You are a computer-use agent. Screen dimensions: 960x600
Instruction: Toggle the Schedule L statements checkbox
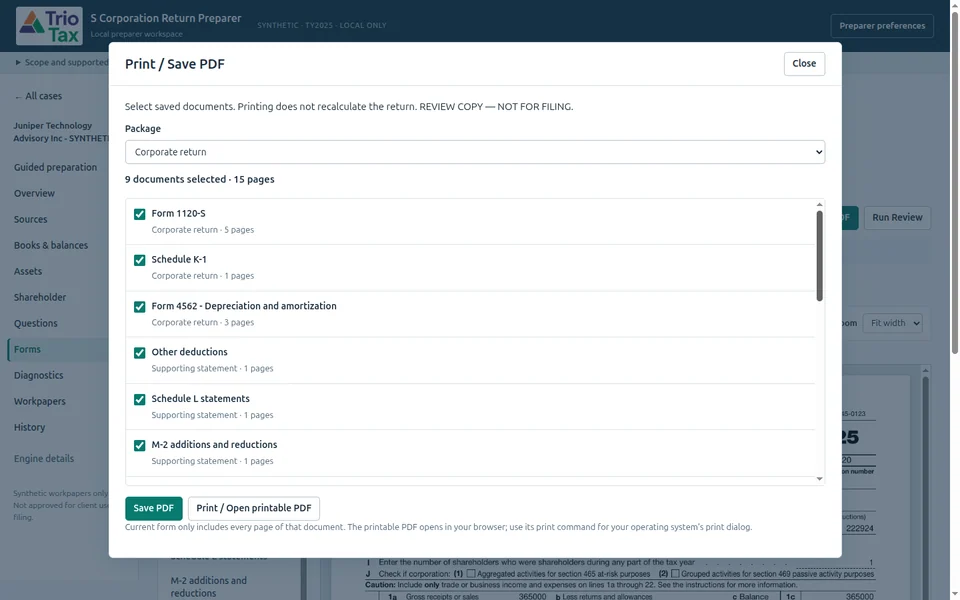140,399
